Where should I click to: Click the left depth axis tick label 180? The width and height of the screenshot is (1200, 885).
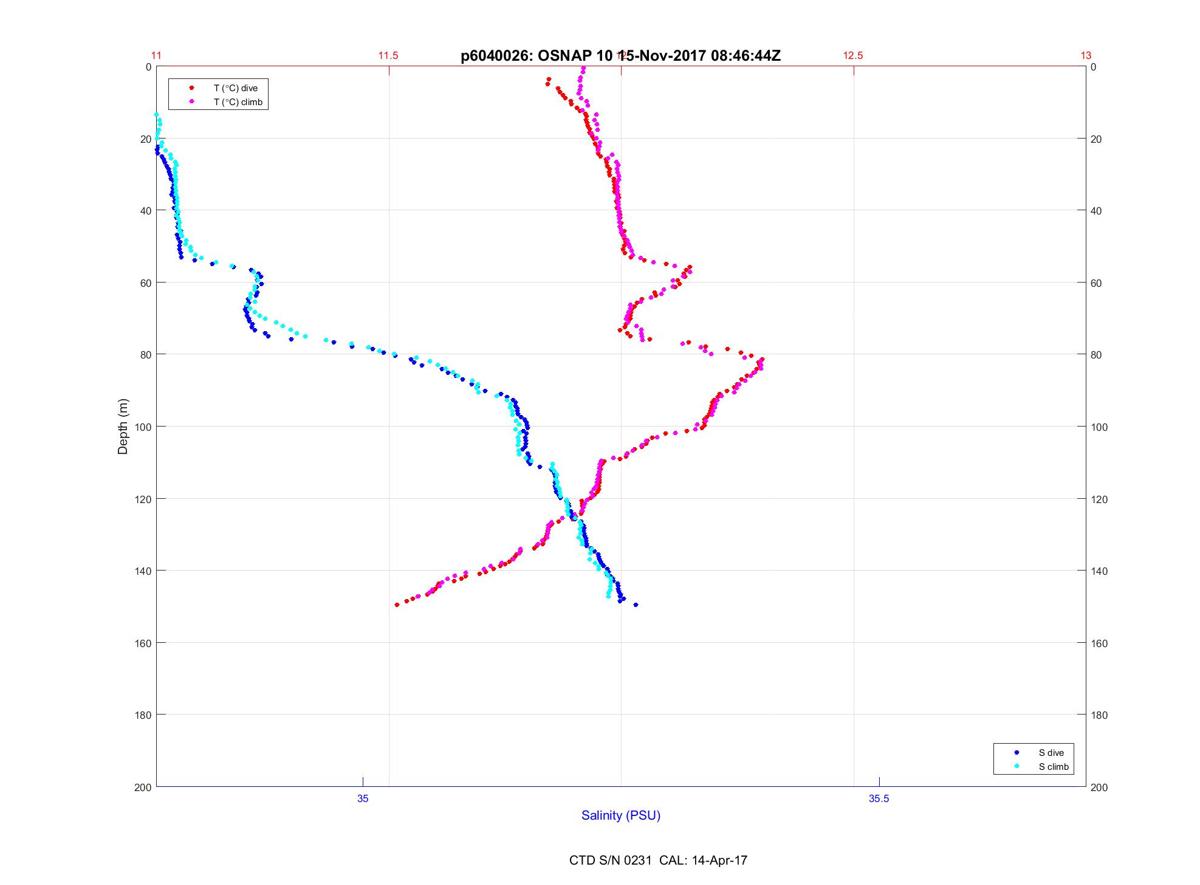(143, 715)
